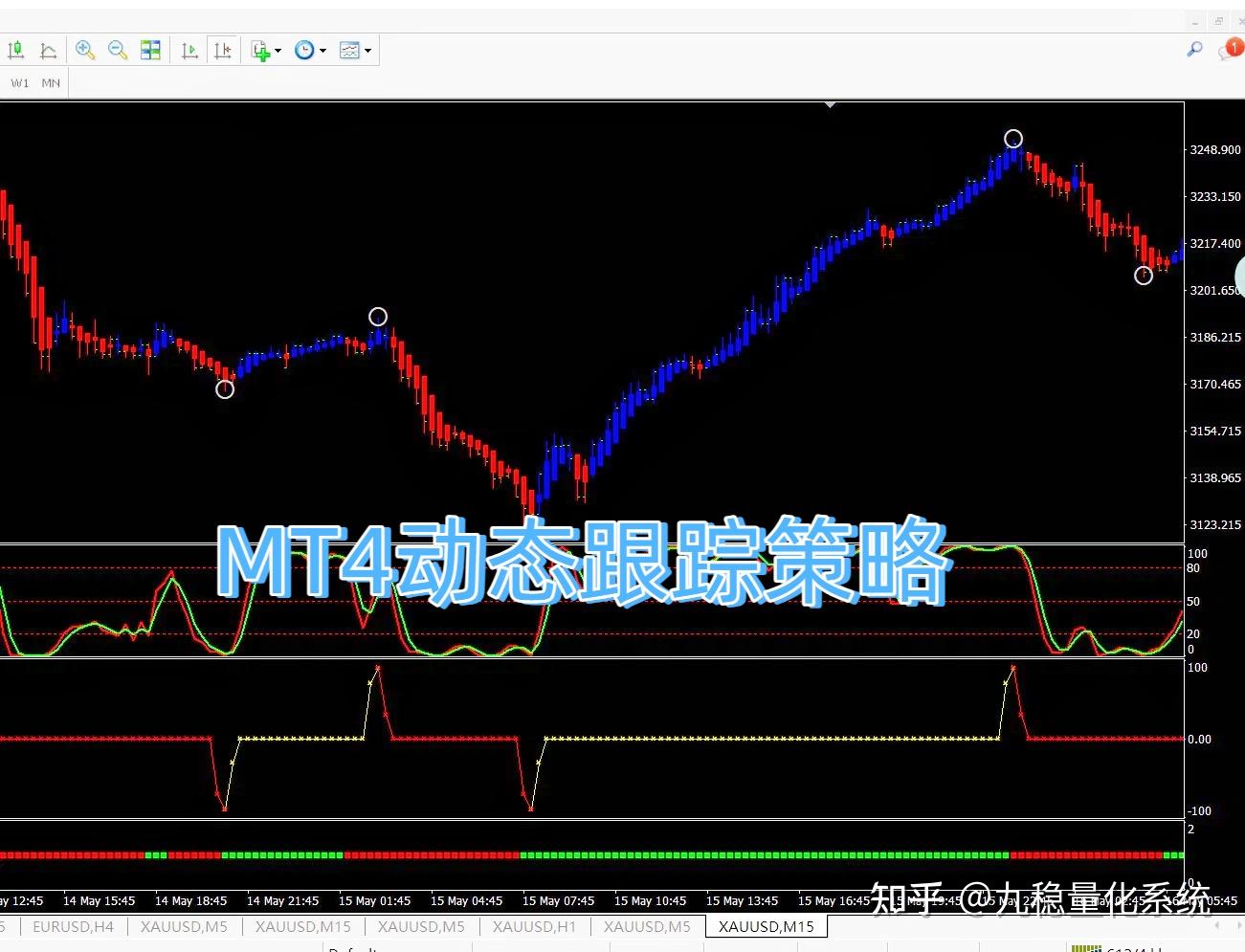This screenshot has width=1245, height=952.
Task: Open the Tile Windows icon
Action: tap(150, 50)
